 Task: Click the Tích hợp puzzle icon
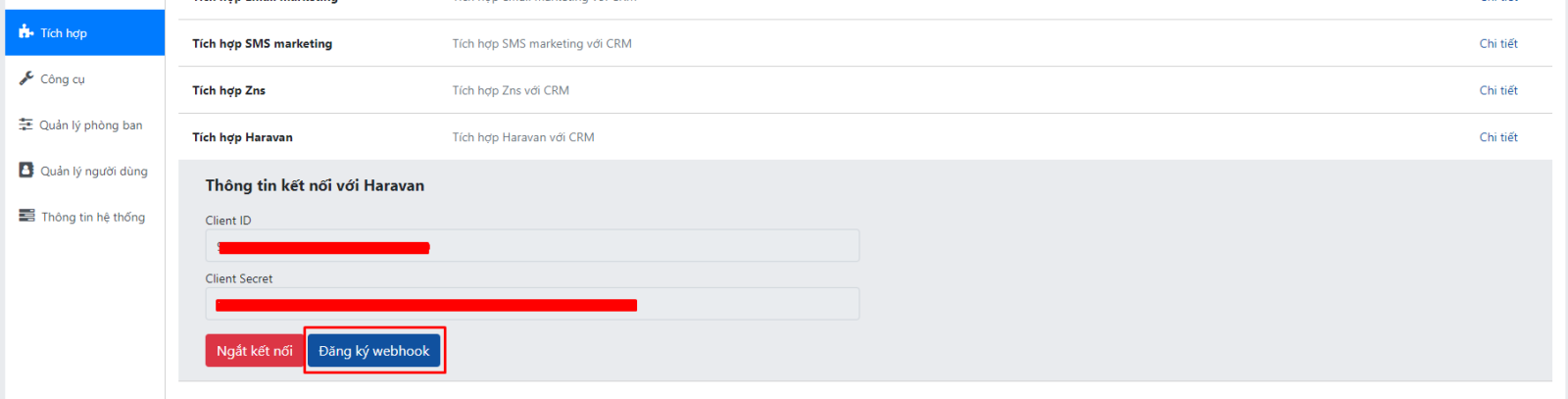pos(26,32)
